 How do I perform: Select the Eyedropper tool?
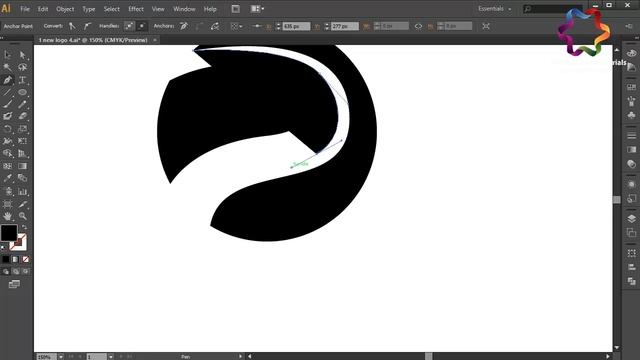pyautogui.click(x=8, y=178)
